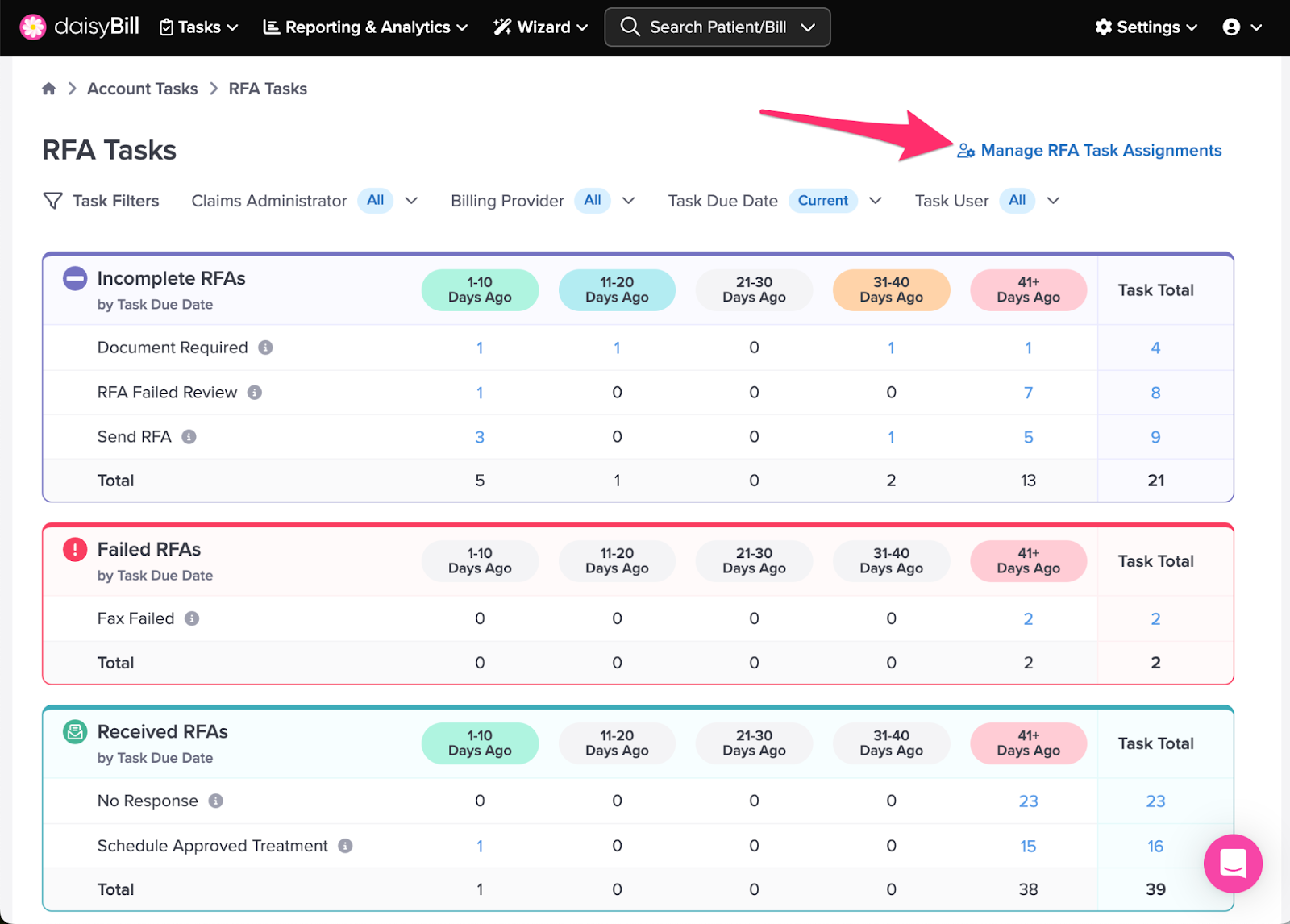Open the user account profile icon menu

(1242, 27)
